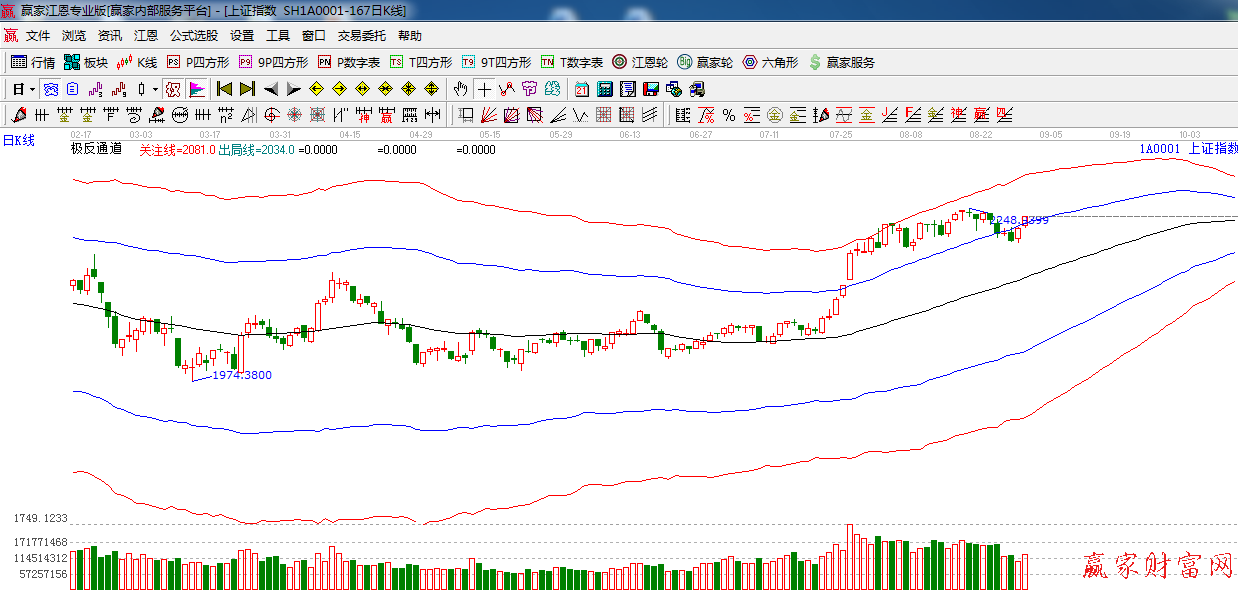This screenshot has width=1238, height=590.
Task: Toggle the hand pan tool
Action: pyautogui.click(x=461, y=89)
